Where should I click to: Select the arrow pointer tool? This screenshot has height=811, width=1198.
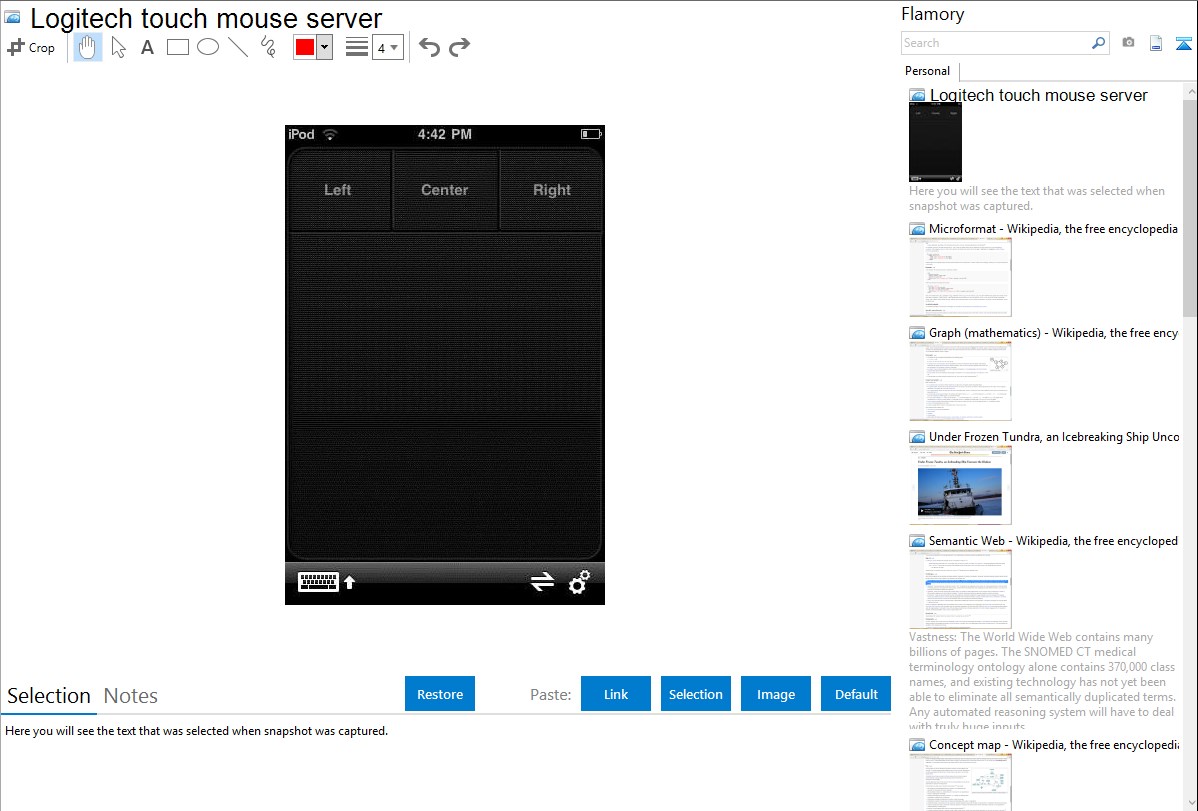pyautogui.click(x=119, y=47)
